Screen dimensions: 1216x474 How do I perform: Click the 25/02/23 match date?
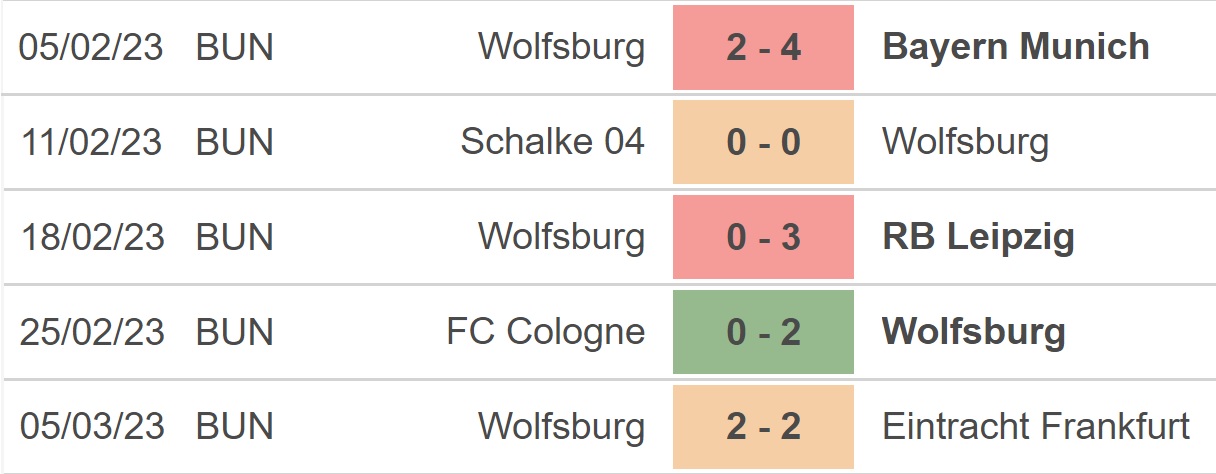(x=91, y=332)
